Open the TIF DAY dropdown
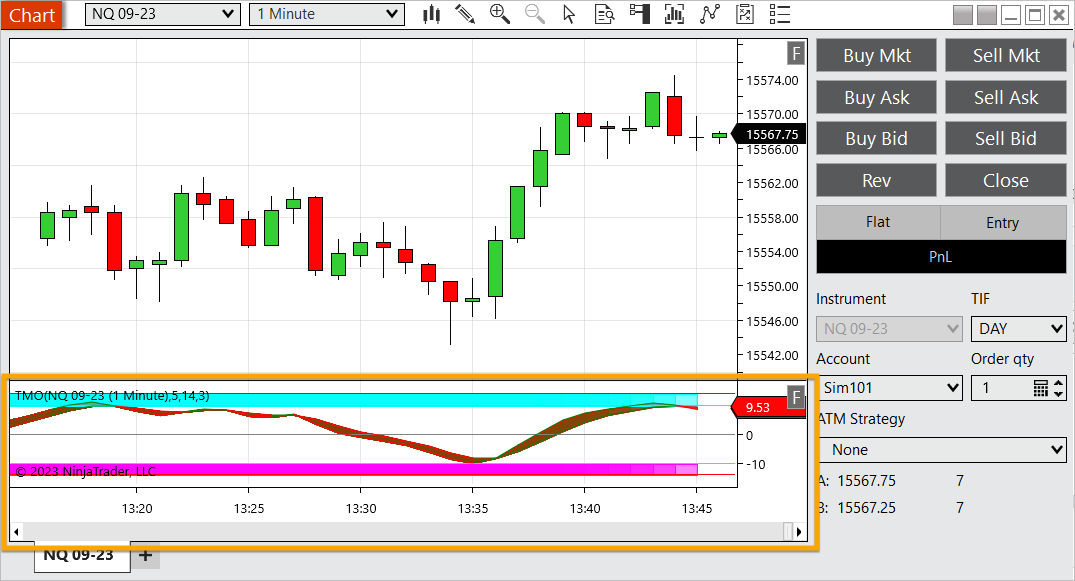The height and width of the screenshot is (581, 1075). pyautogui.click(x=1019, y=329)
